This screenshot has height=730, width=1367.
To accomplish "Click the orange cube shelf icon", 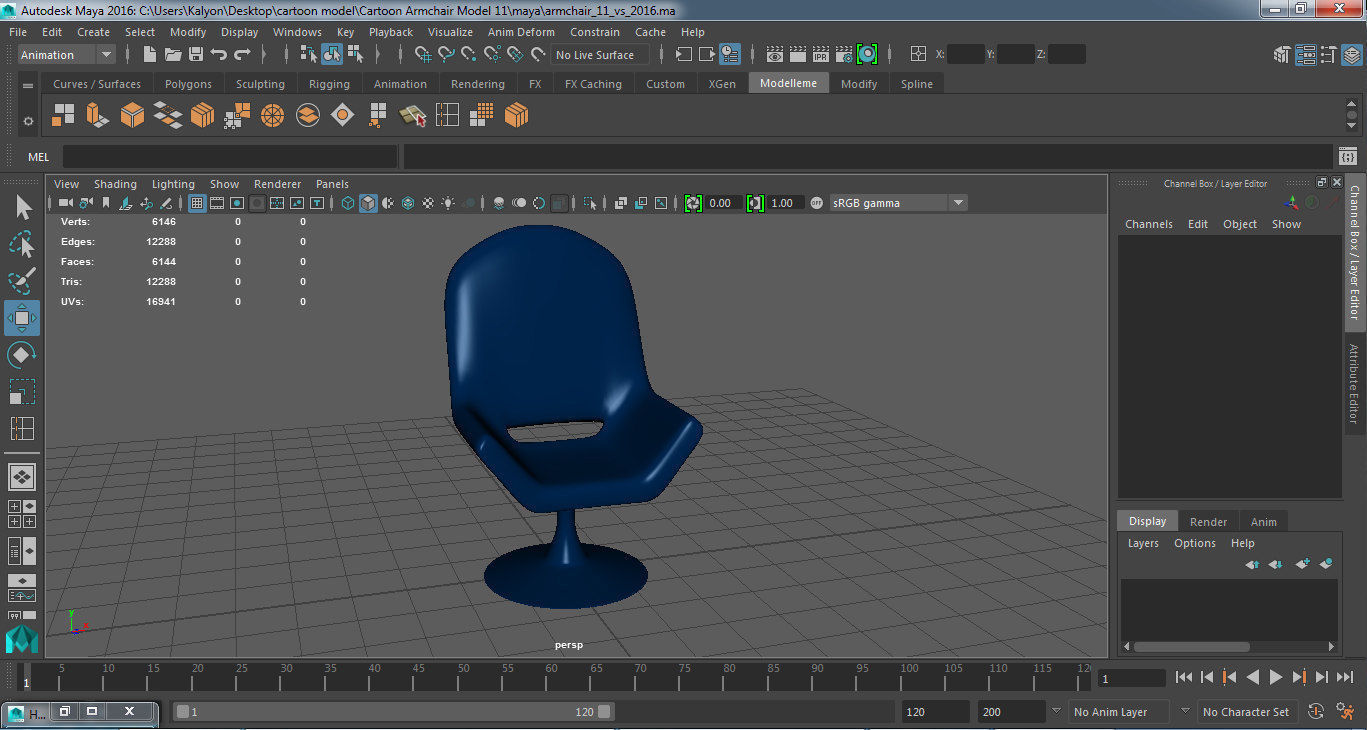I will (x=132, y=116).
